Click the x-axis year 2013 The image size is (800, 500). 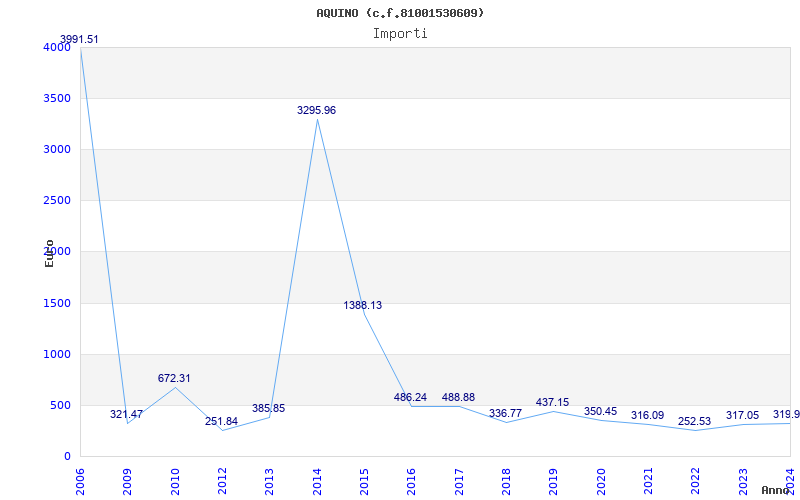point(269,482)
